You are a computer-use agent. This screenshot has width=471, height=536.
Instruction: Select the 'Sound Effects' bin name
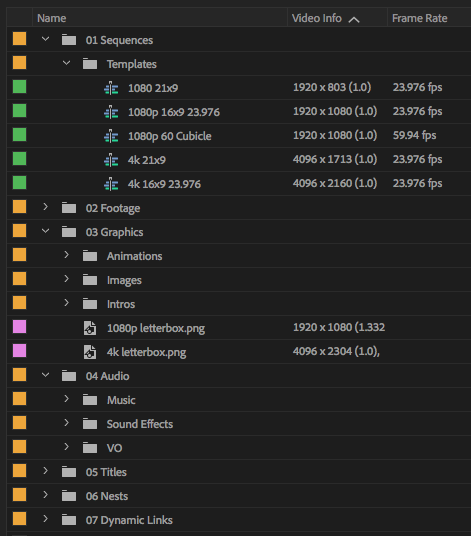coord(140,424)
